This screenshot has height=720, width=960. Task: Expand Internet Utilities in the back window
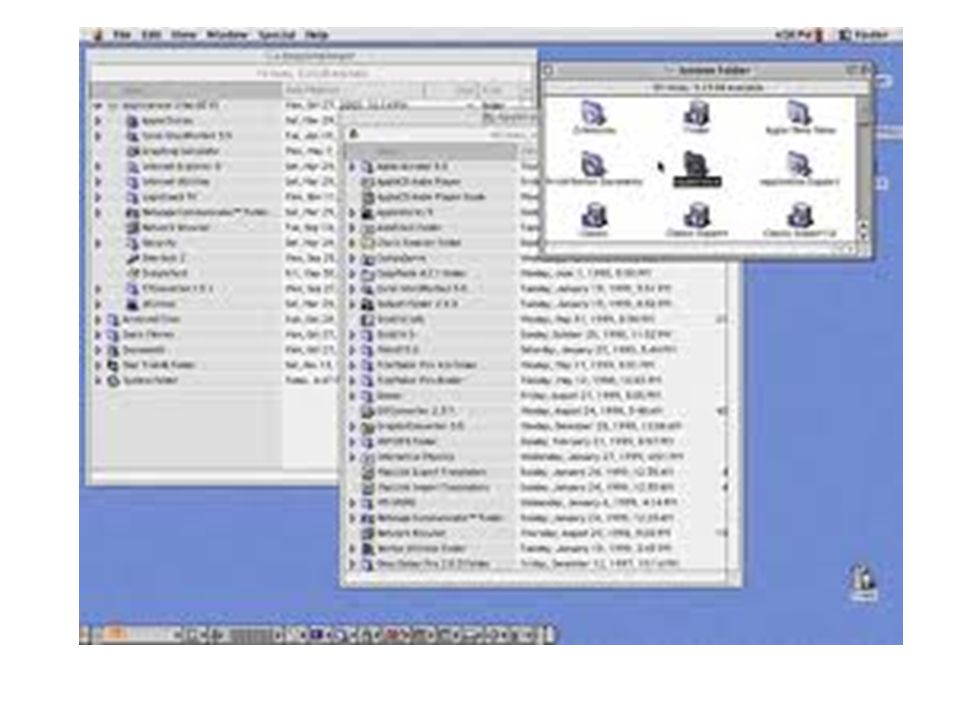(x=98, y=182)
